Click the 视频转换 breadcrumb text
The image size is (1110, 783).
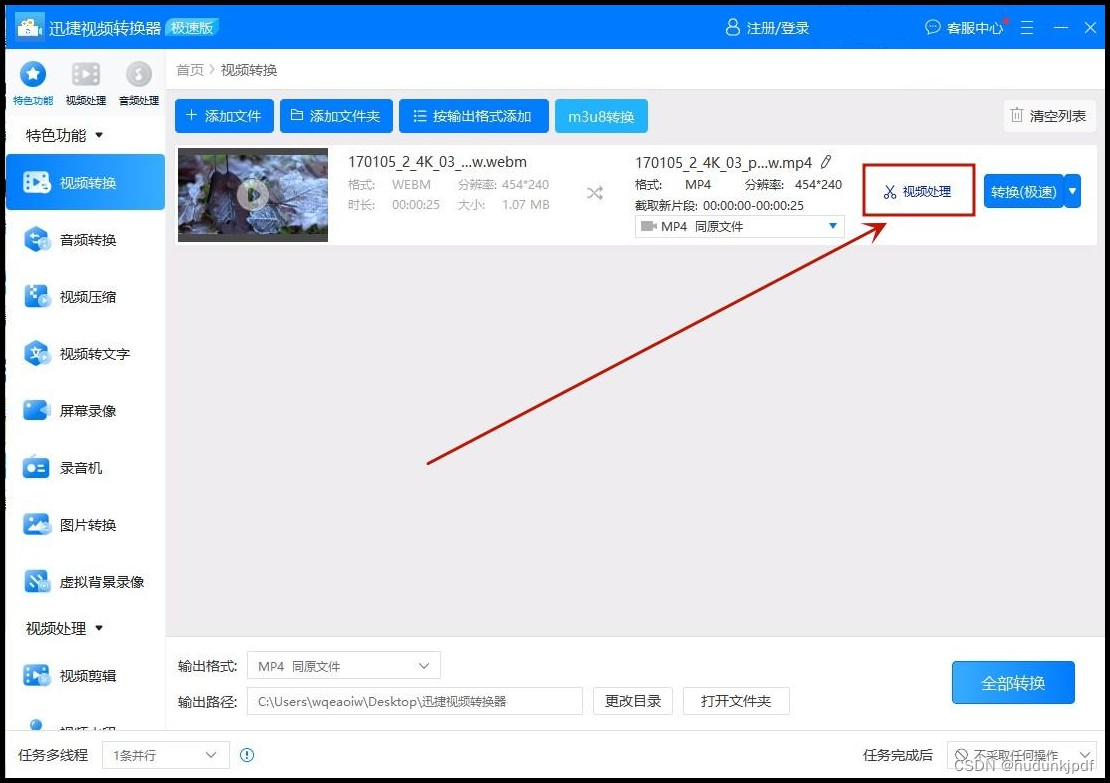pos(248,70)
